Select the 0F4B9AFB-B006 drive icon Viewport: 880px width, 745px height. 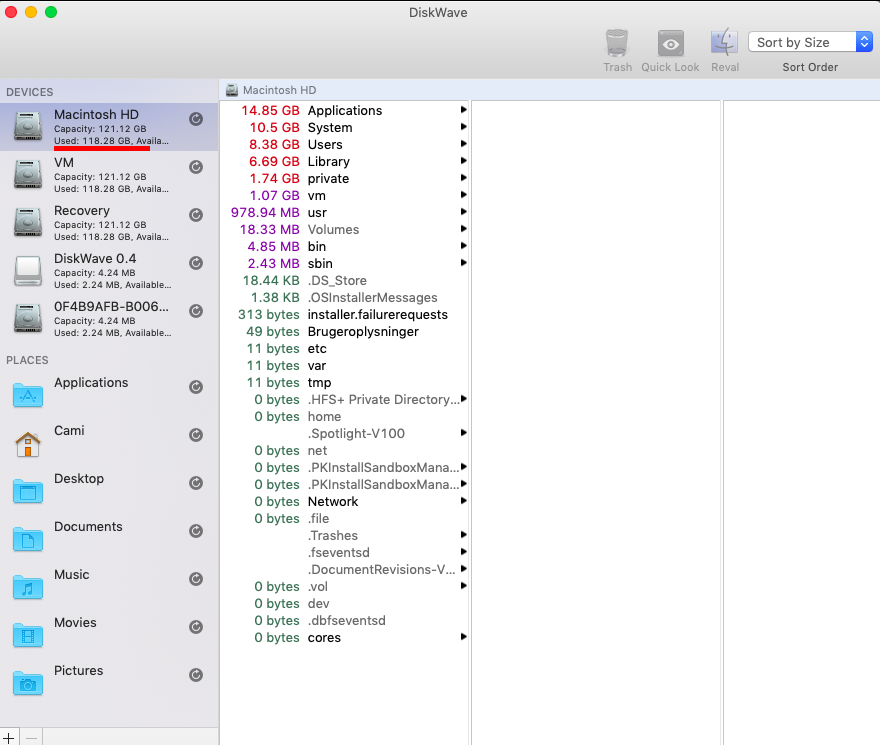click(28, 318)
